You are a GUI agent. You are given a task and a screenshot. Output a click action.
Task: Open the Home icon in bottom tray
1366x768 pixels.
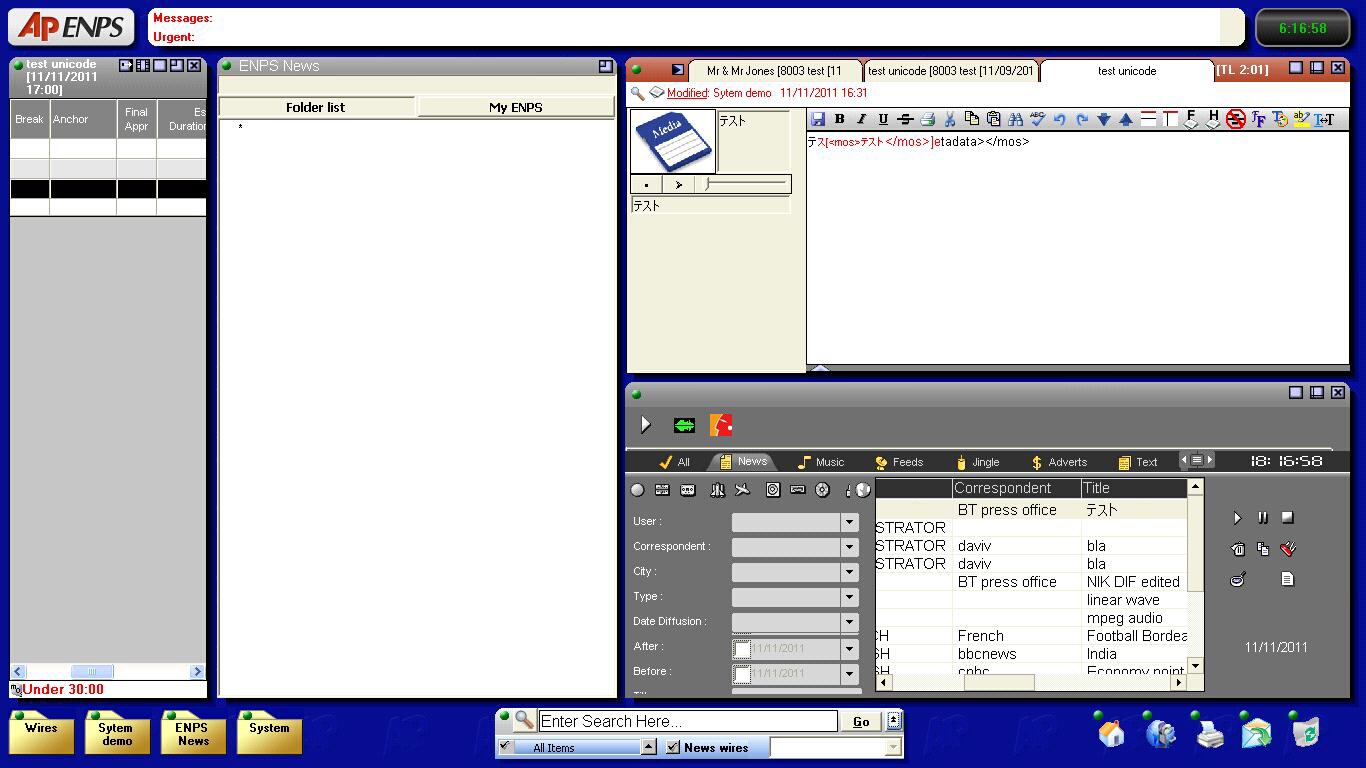pos(1111,734)
